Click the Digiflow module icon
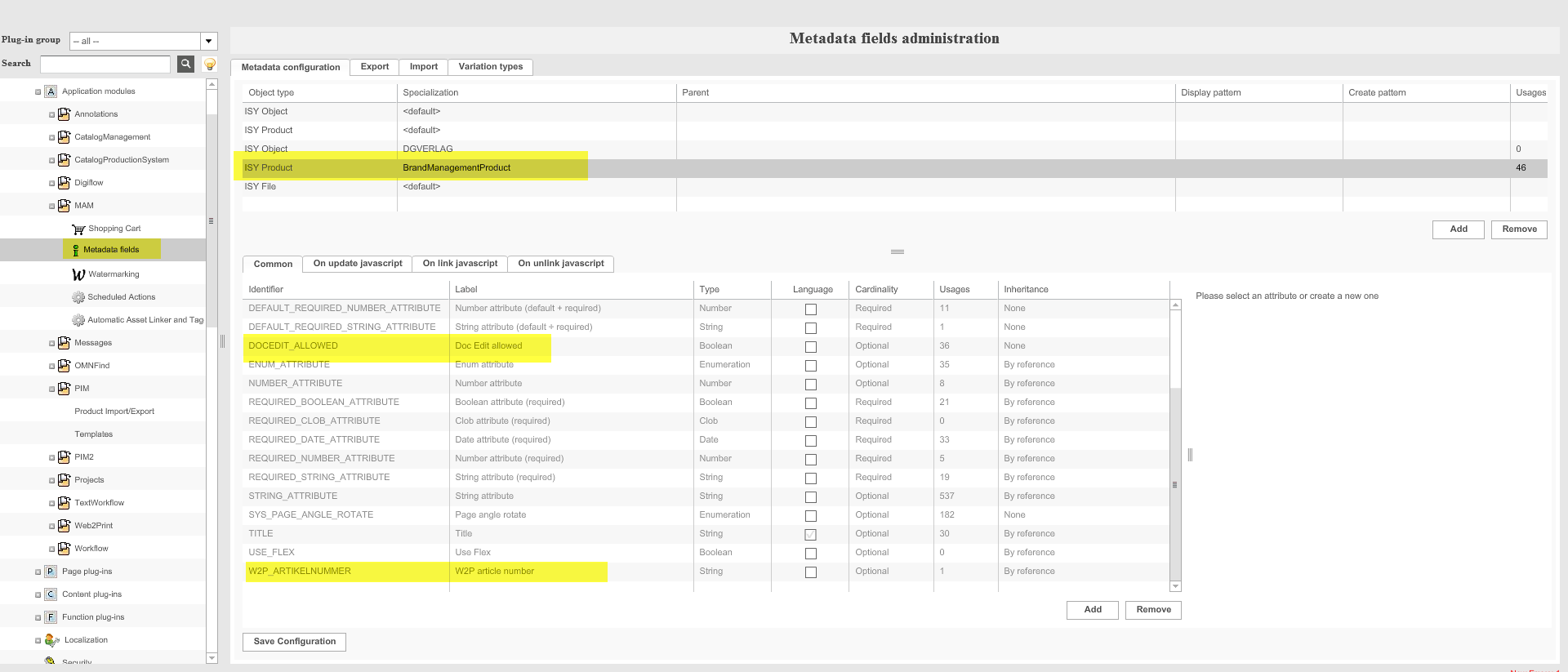The image size is (1568, 672). click(64, 183)
